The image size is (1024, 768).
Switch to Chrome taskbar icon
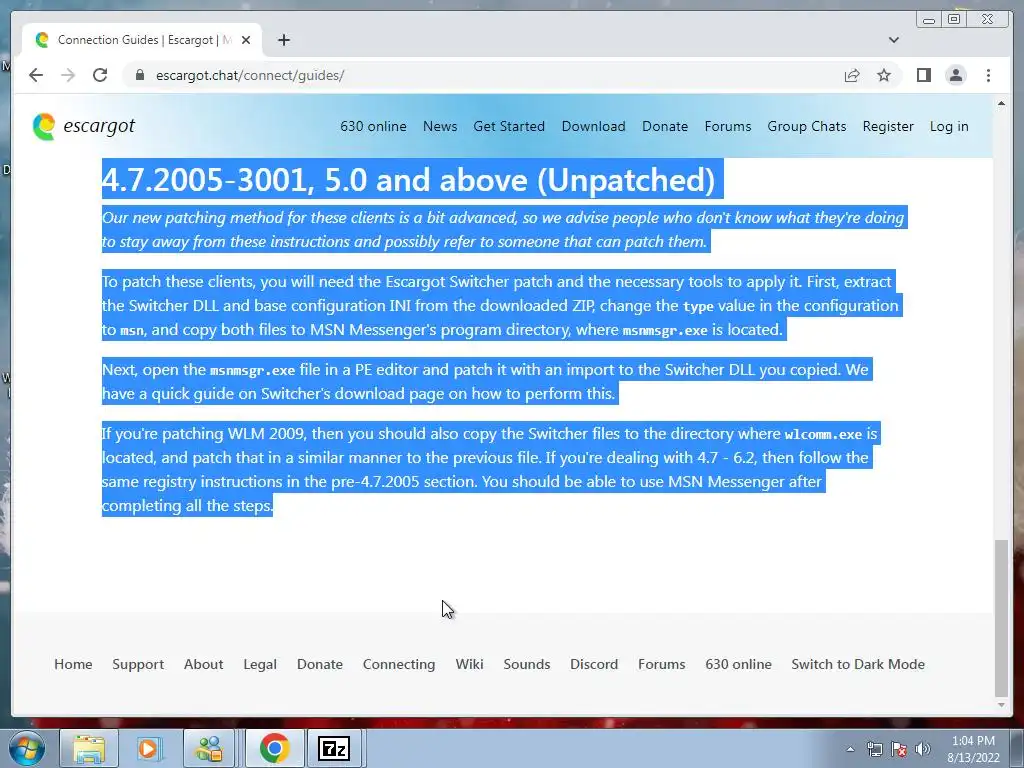pyautogui.click(x=274, y=748)
